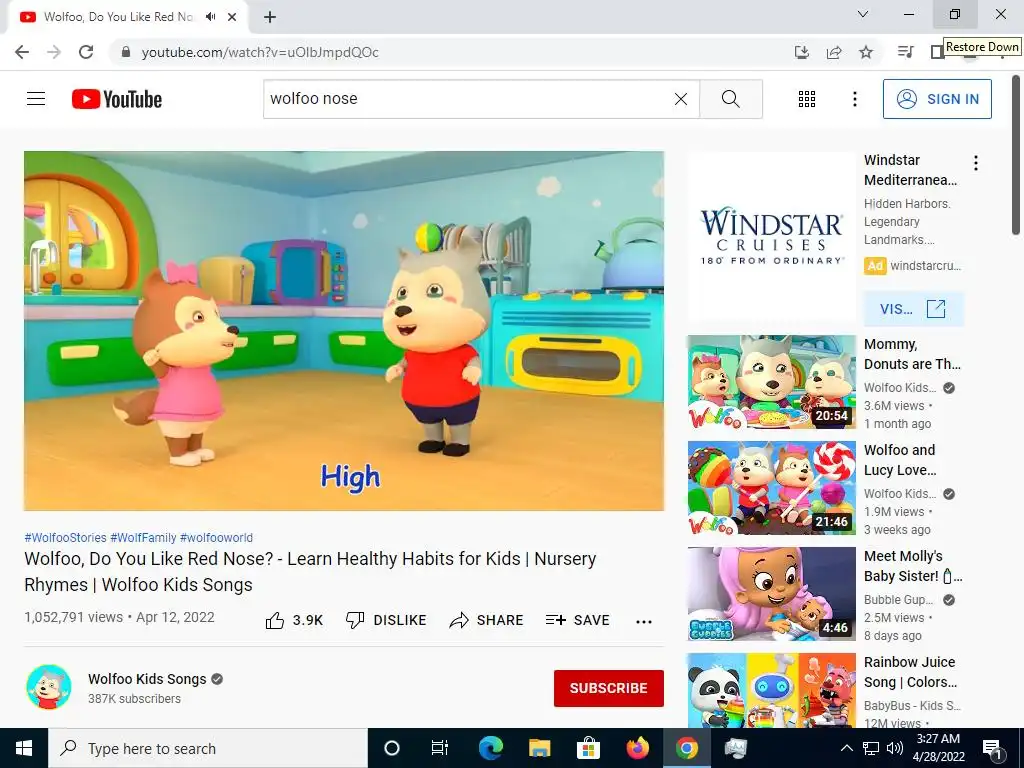
Task: Reload the page with refresh icon
Action: coord(86,52)
